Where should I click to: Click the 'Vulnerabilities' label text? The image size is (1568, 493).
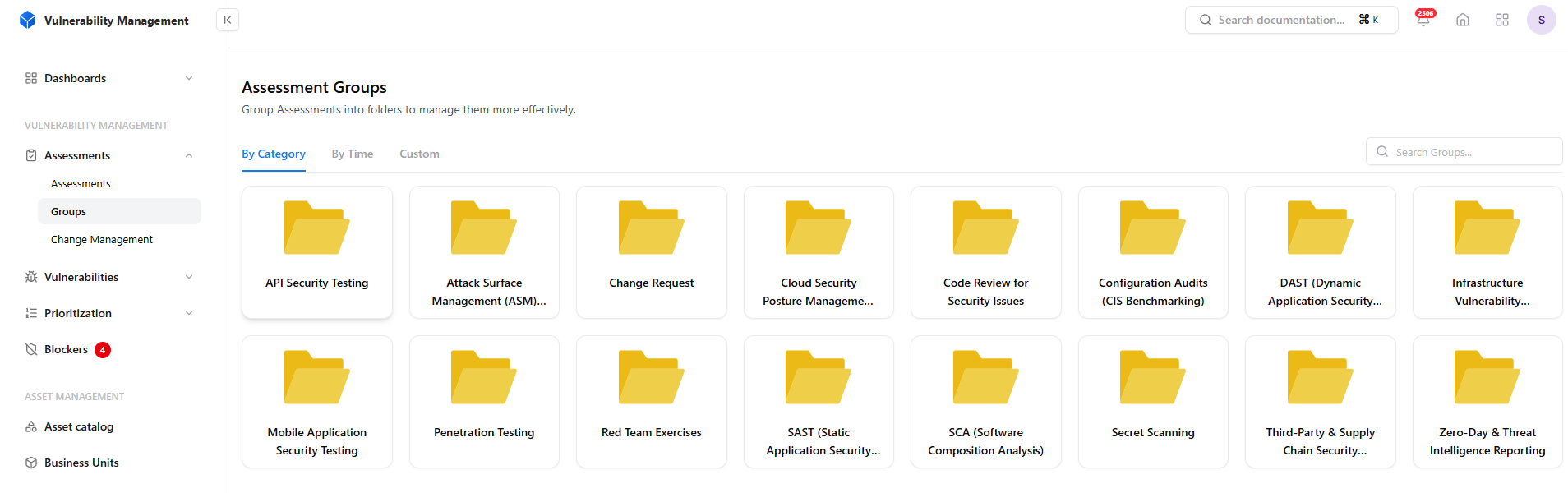[x=81, y=277]
